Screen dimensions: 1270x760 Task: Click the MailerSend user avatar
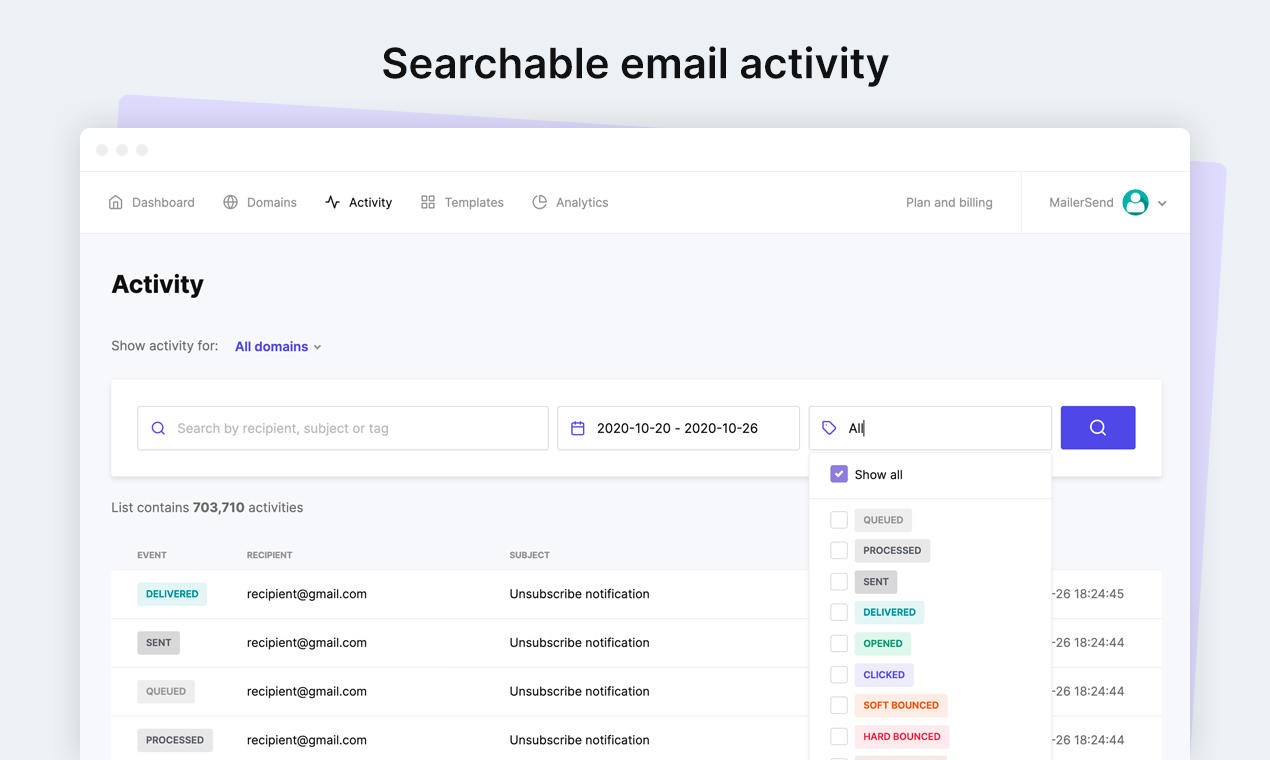click(x=1135, y=202)
